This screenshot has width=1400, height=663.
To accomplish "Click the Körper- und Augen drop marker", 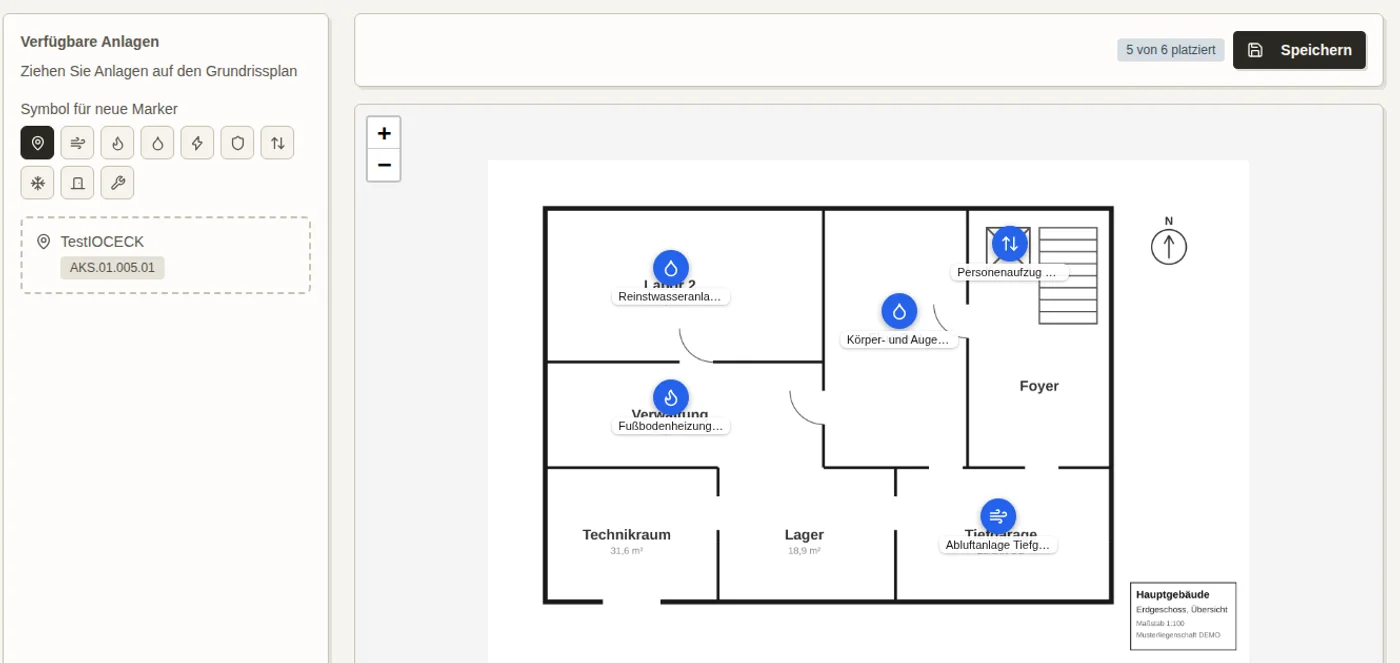I will coord(899,312).
